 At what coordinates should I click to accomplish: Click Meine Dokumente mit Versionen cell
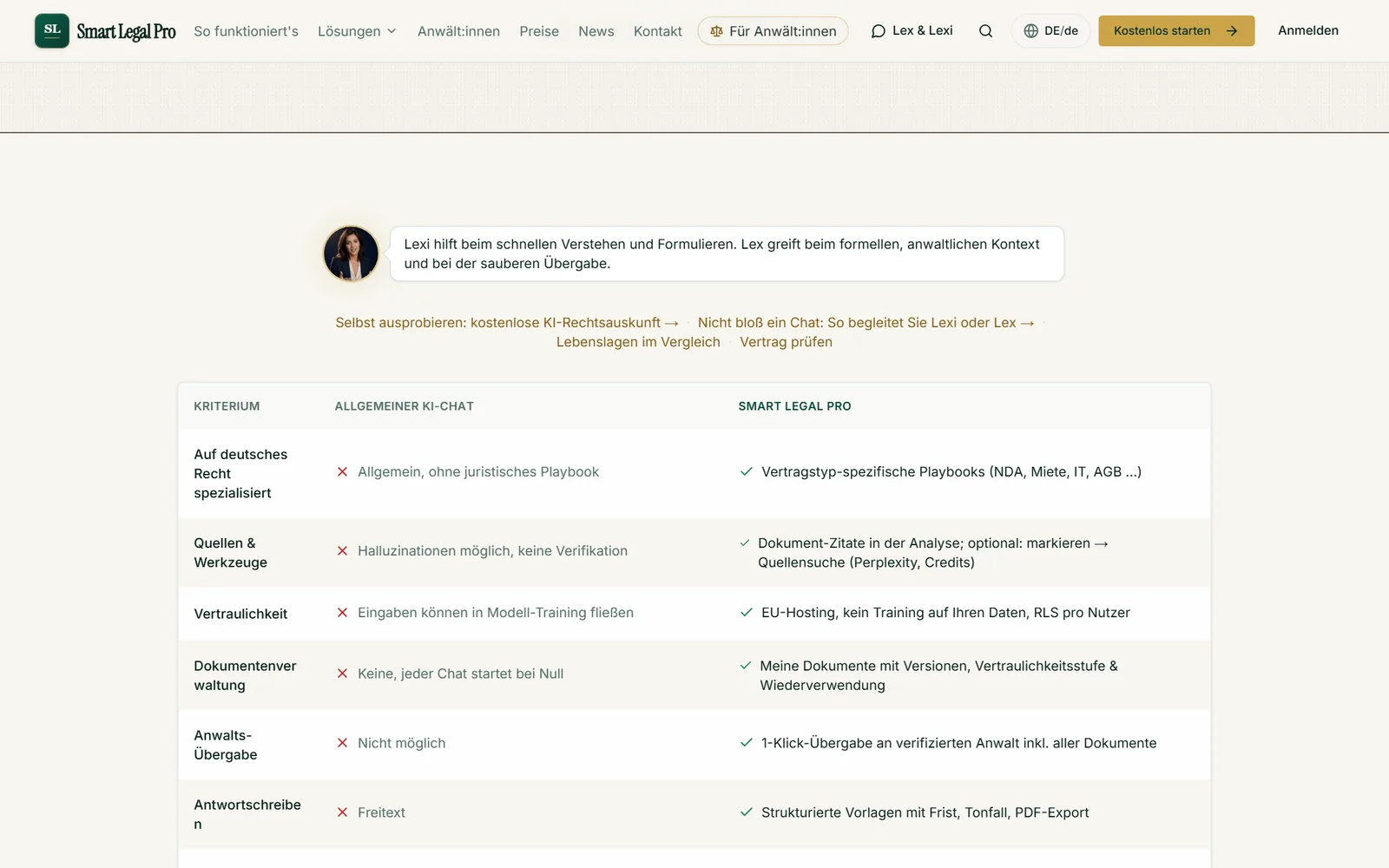(938, 675)
